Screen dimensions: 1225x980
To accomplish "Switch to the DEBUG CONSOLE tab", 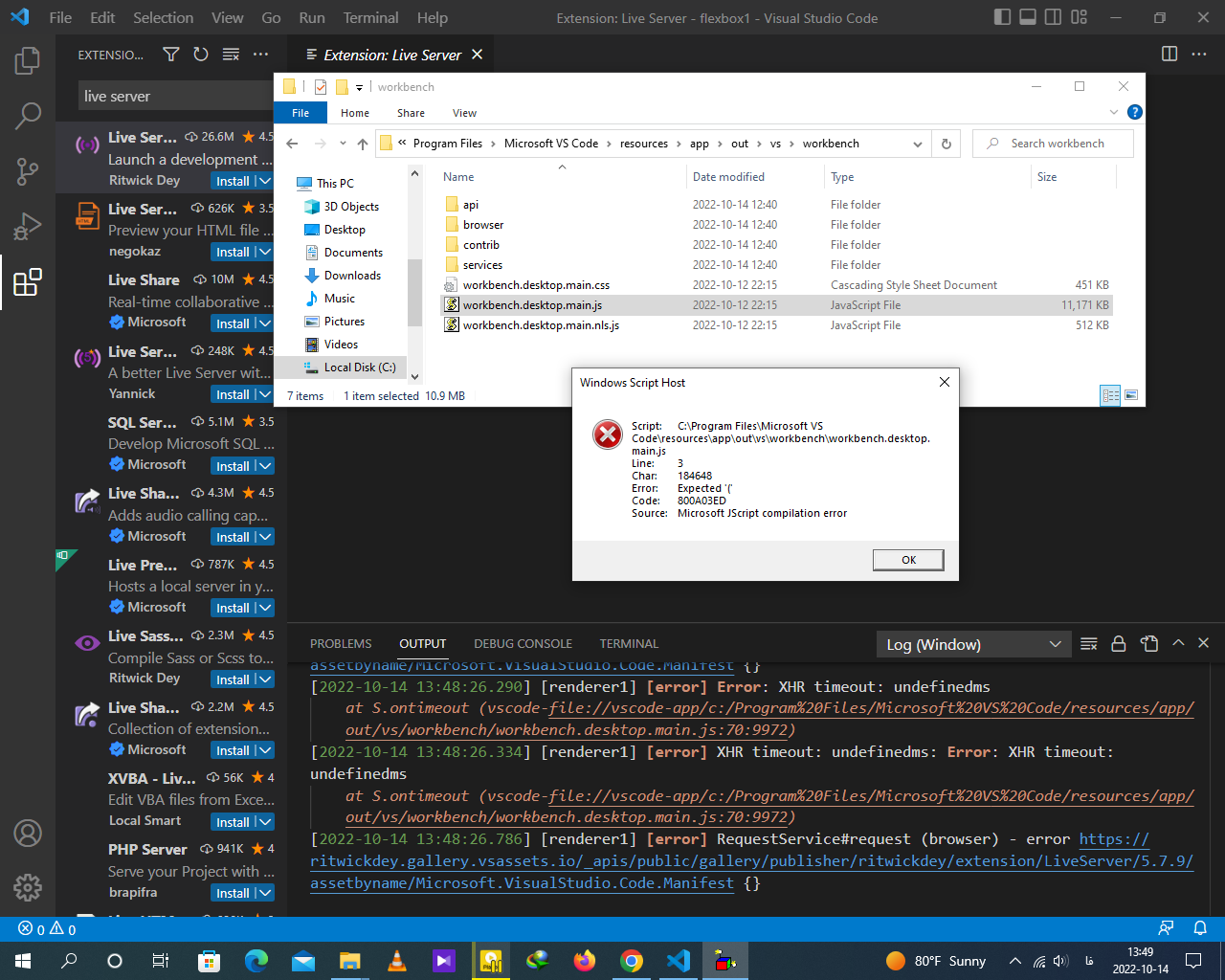I will pos(523,644).
